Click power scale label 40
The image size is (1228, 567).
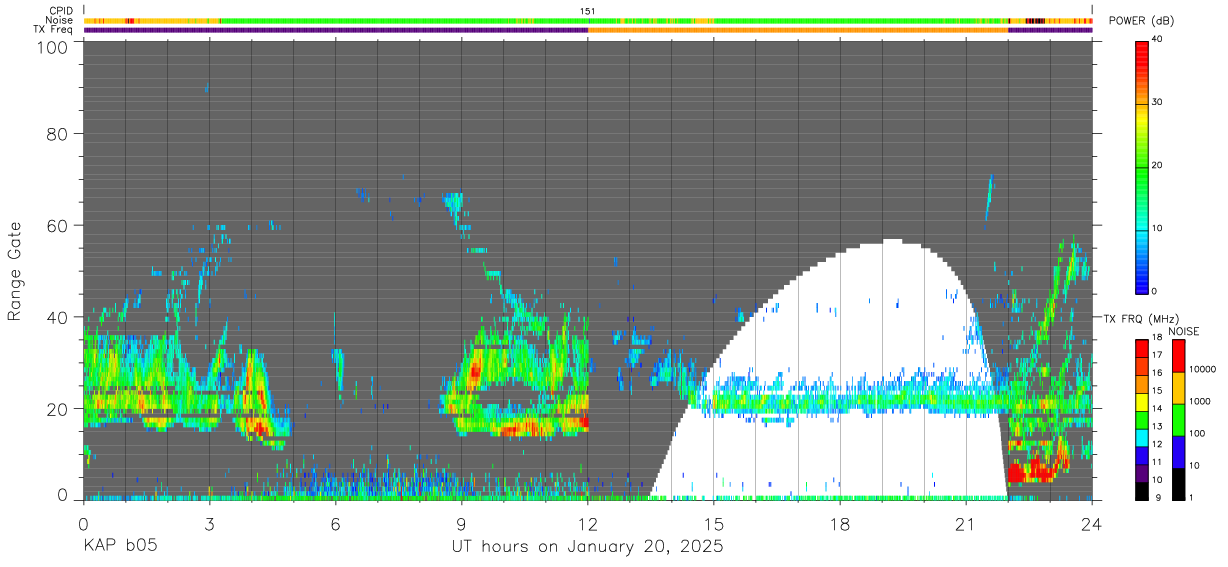point(1159,40)
